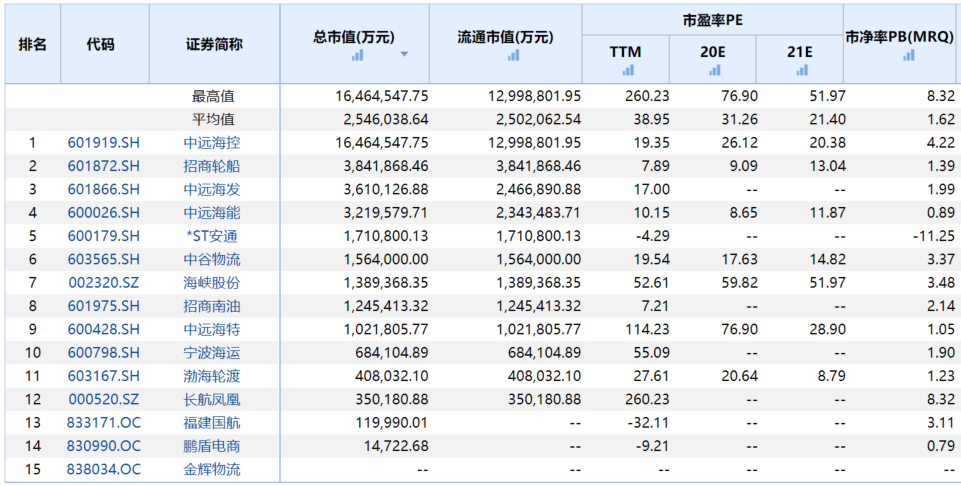
Task: Click the chart icon under 21E
Action: 802,70
